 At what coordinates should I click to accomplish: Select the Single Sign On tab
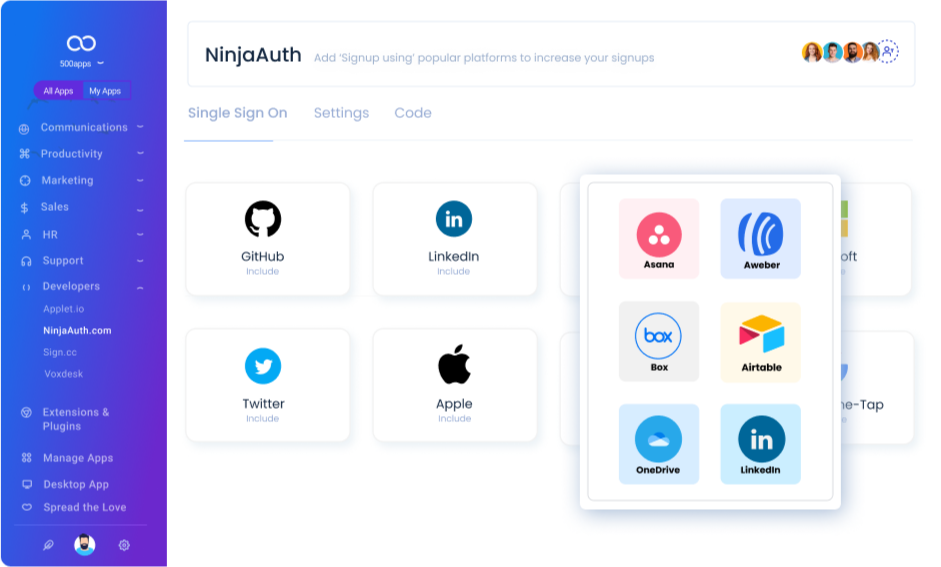pyautogui.click(x=238, y=113)
